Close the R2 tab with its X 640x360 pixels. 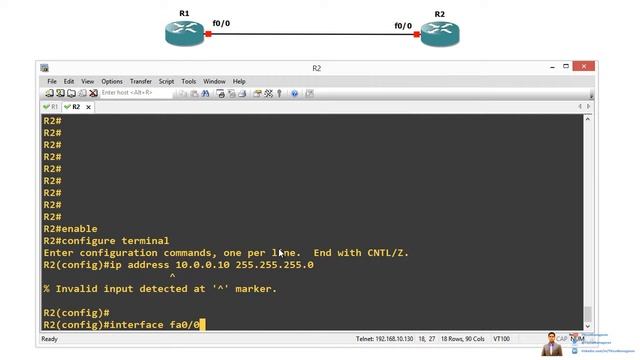pos(88,107)
